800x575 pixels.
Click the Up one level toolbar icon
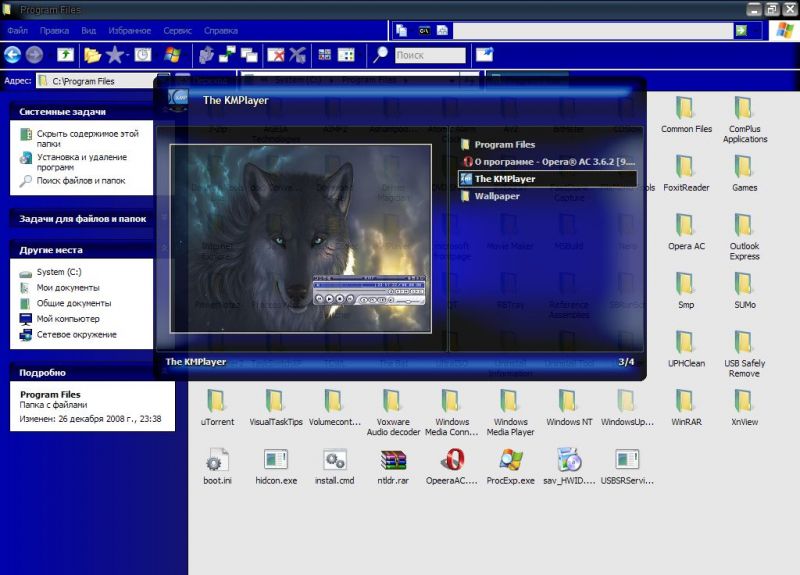click(x=65, y=55)
